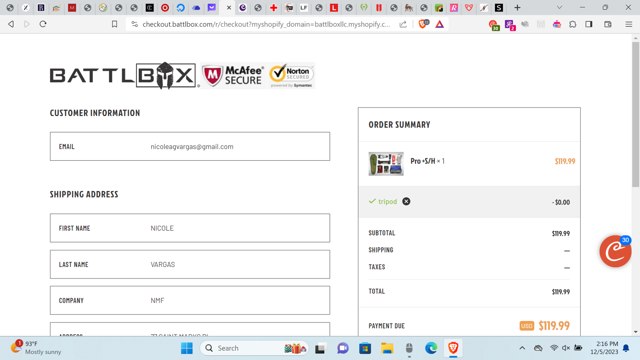Switch to the pink R icon tab
The width and height of the screenshot is (640, 360).
[454, 7]
